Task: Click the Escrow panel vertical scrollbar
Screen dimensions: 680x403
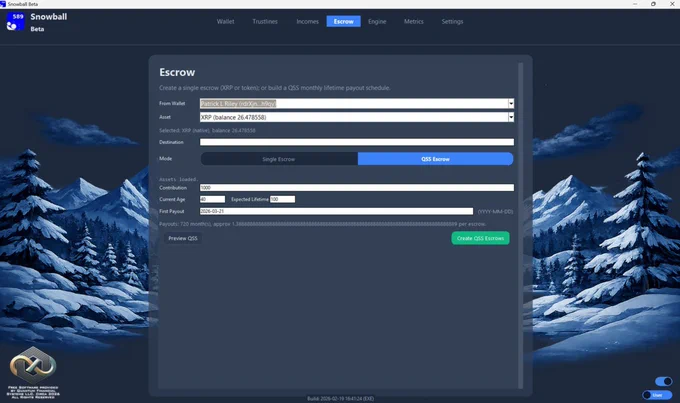Action: click(520, 226)
